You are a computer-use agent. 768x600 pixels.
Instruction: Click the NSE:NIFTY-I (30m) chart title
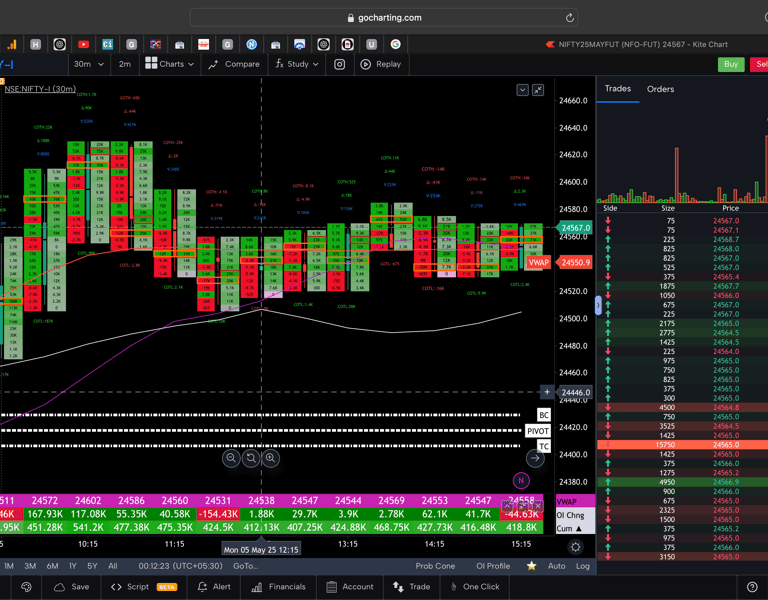click(x=40, y=89)
